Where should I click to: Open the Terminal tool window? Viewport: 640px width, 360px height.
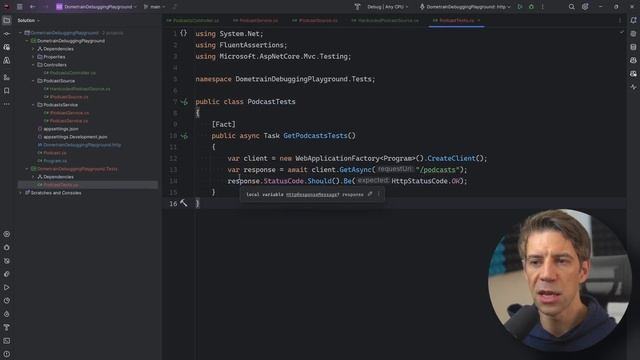[x=7, y=341]
